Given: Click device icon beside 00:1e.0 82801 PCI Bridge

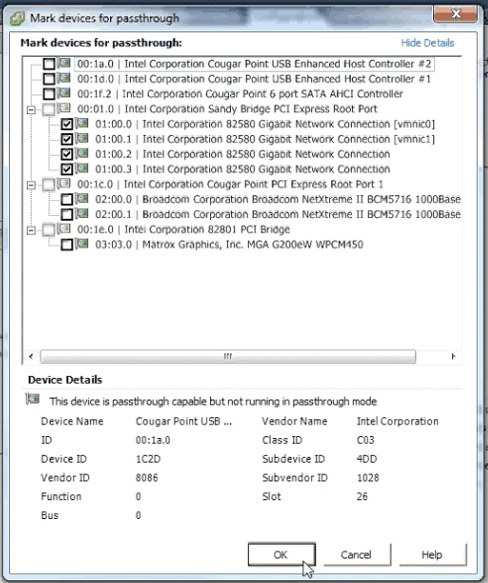Looking at the screenshot, I should pyautogui.click(x=64, y=229).
